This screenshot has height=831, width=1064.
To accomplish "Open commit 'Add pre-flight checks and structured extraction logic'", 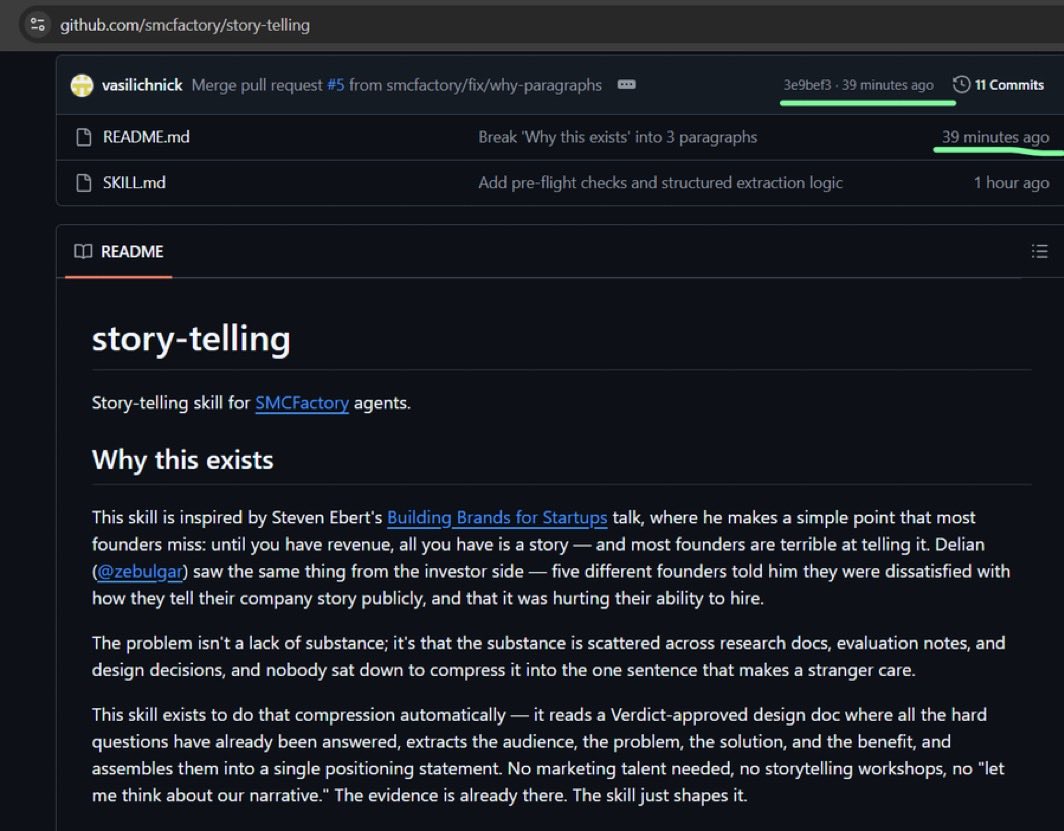I will pos(660,183).
